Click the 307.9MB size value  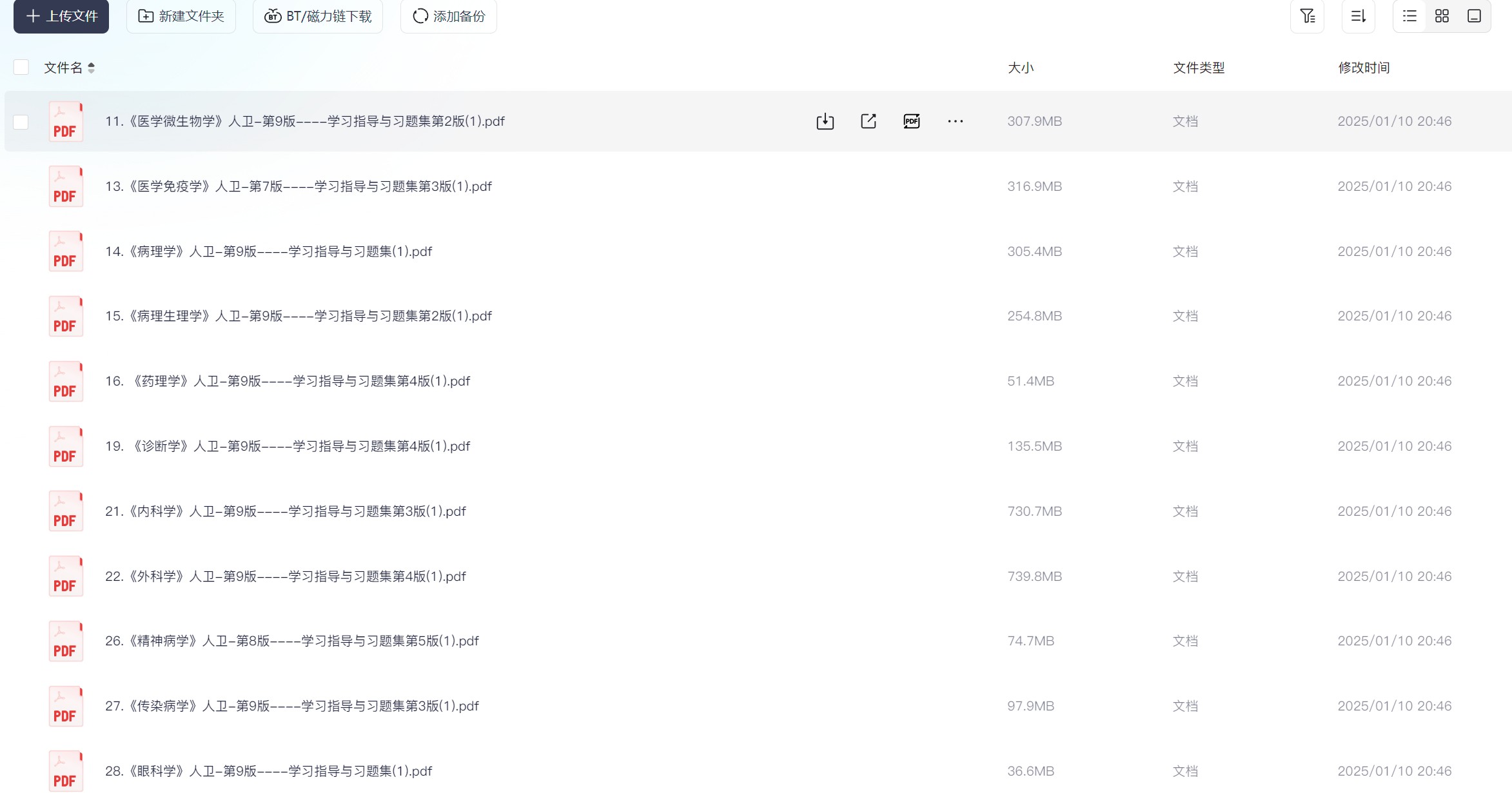[x=1034, y=121]
